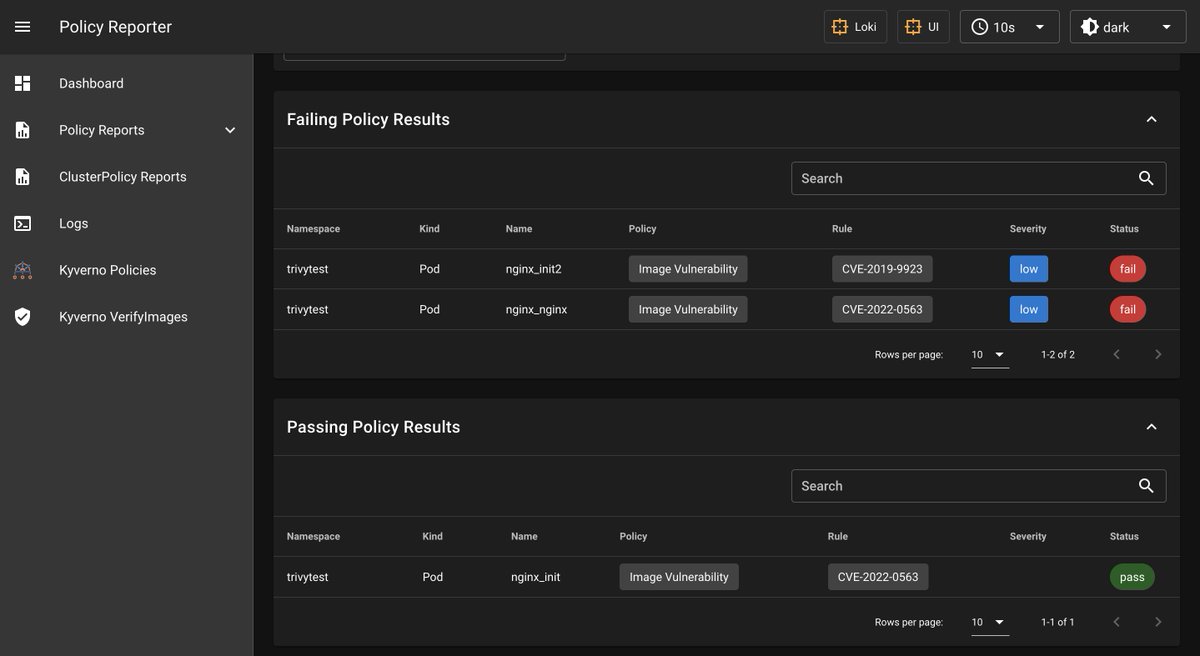This screenshot has height=656, width=1200.
Task: Open the Policy Reports menu item
Action: pyautogui.click(x=126, y=130)
